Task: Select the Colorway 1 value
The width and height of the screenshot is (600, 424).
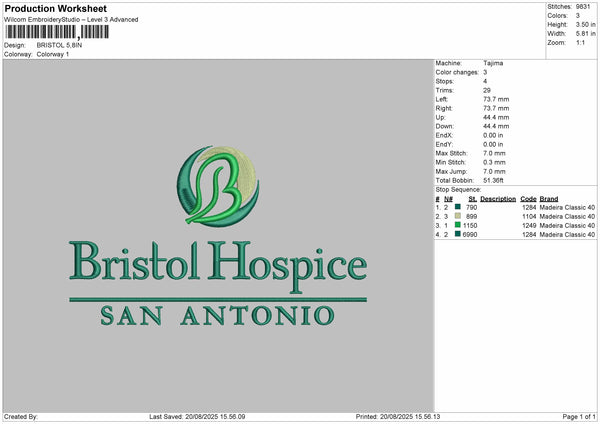Action: (x=53, y=54)
